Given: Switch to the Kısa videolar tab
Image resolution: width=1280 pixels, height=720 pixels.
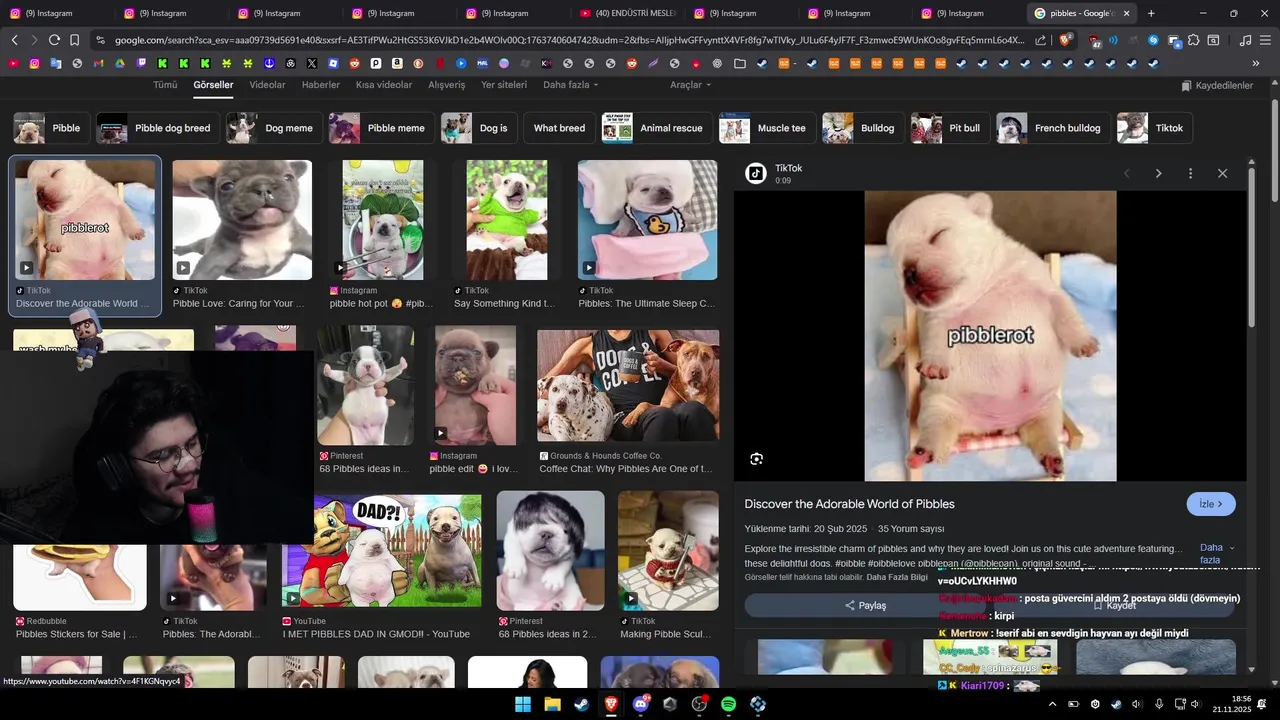Looking at the screenshot, I should click(384, 85).
